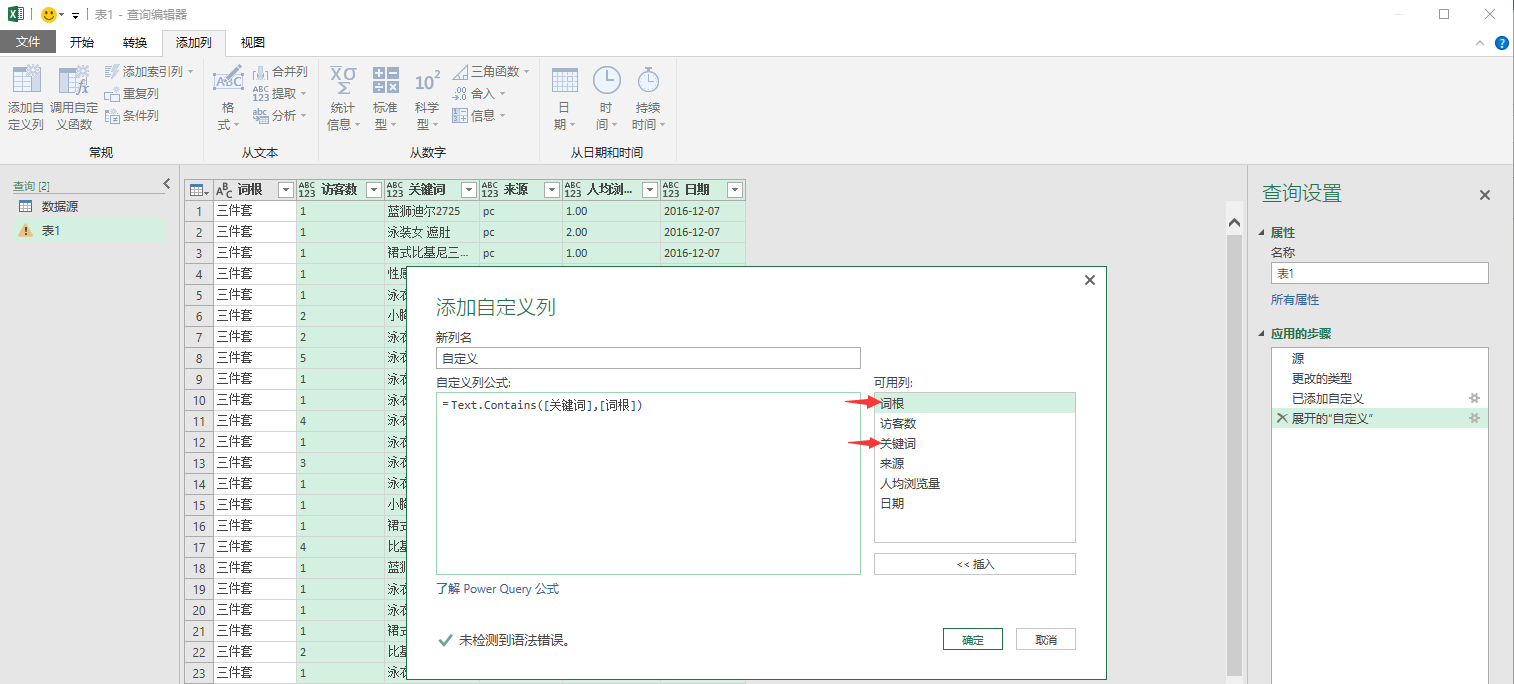Screen dimensions: 1514x684
Task: Open filter dropdown for 词根 column
Action: [x=285, y=190]
